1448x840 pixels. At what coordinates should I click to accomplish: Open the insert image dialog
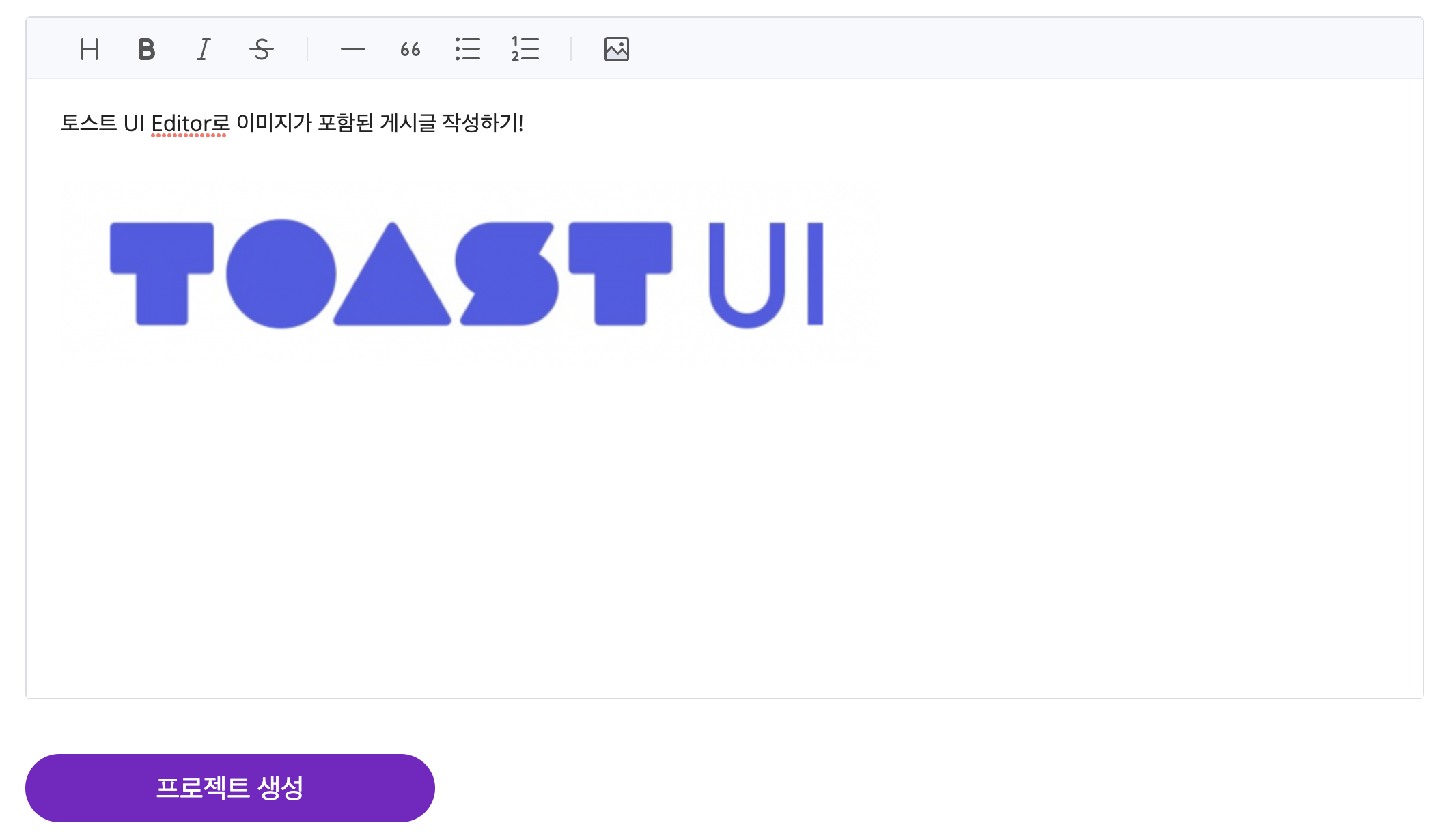coord(617,49)
